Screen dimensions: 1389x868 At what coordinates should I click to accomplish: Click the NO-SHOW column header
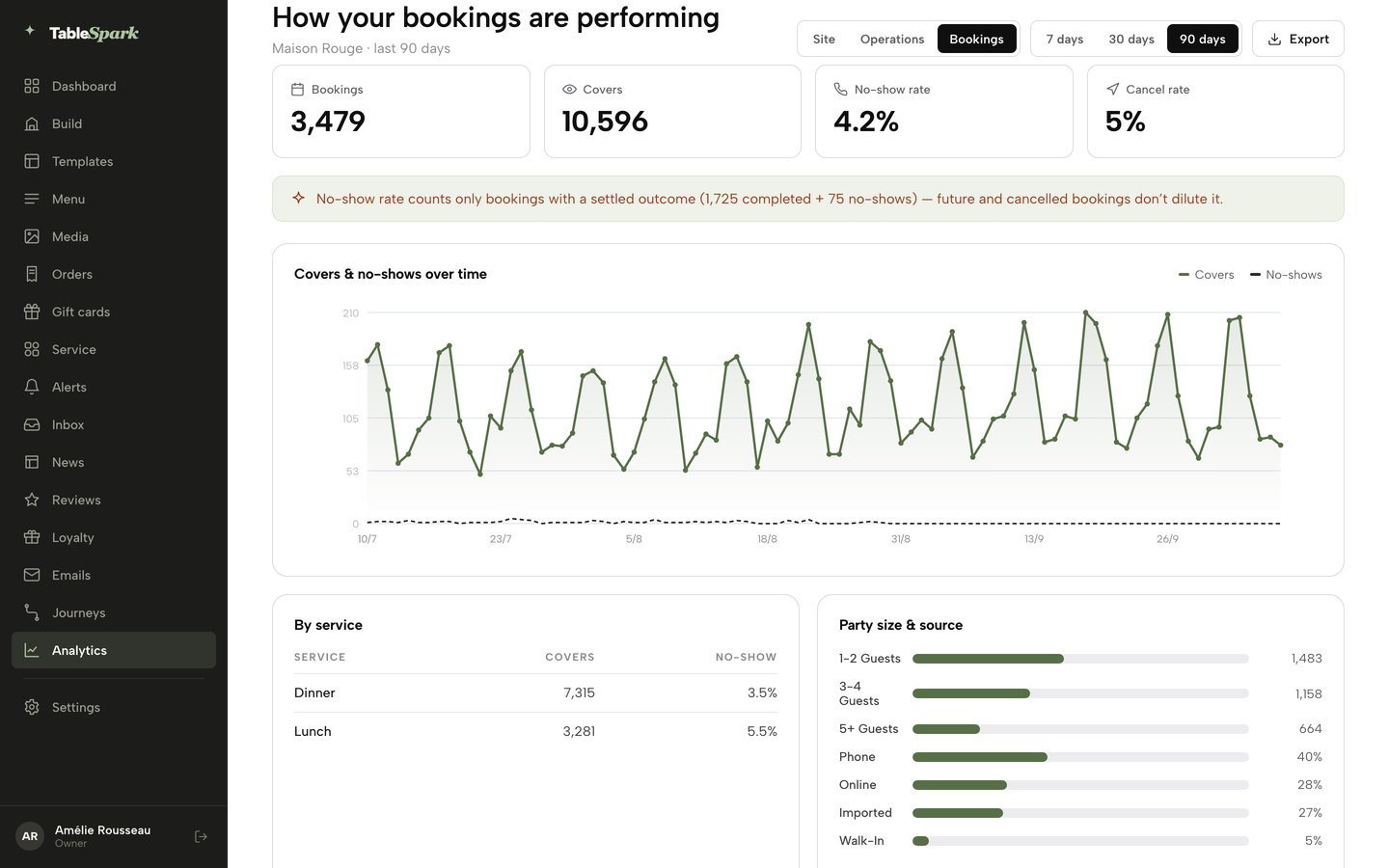click(x=746, y=657)
